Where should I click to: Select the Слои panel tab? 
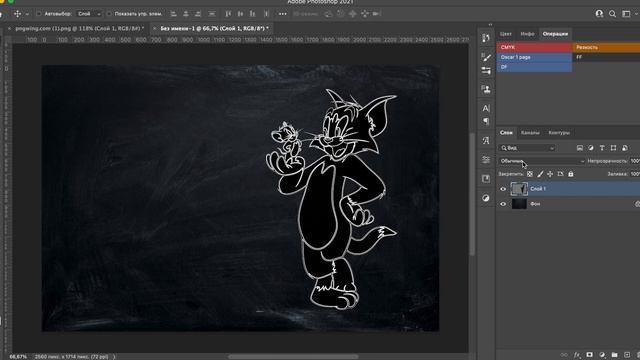point(506,133)
